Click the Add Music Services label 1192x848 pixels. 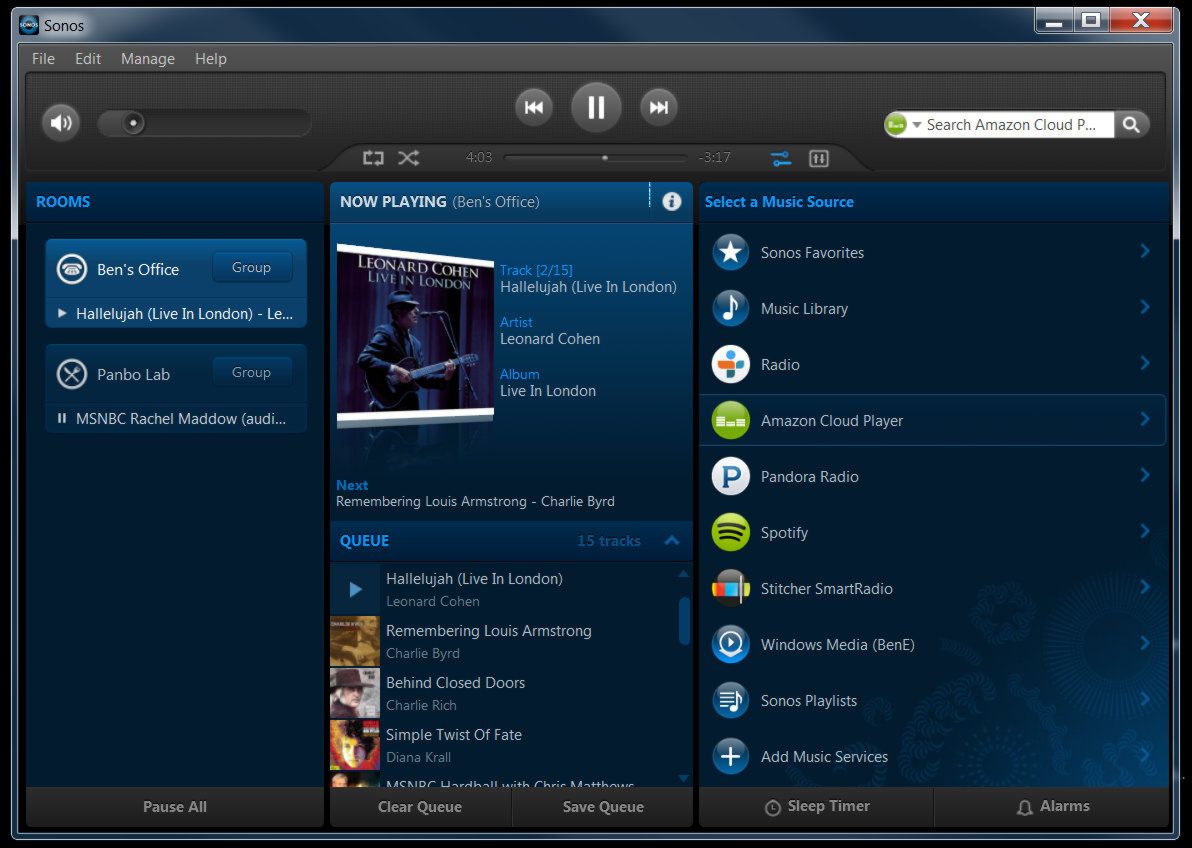[x=824, y=757]
